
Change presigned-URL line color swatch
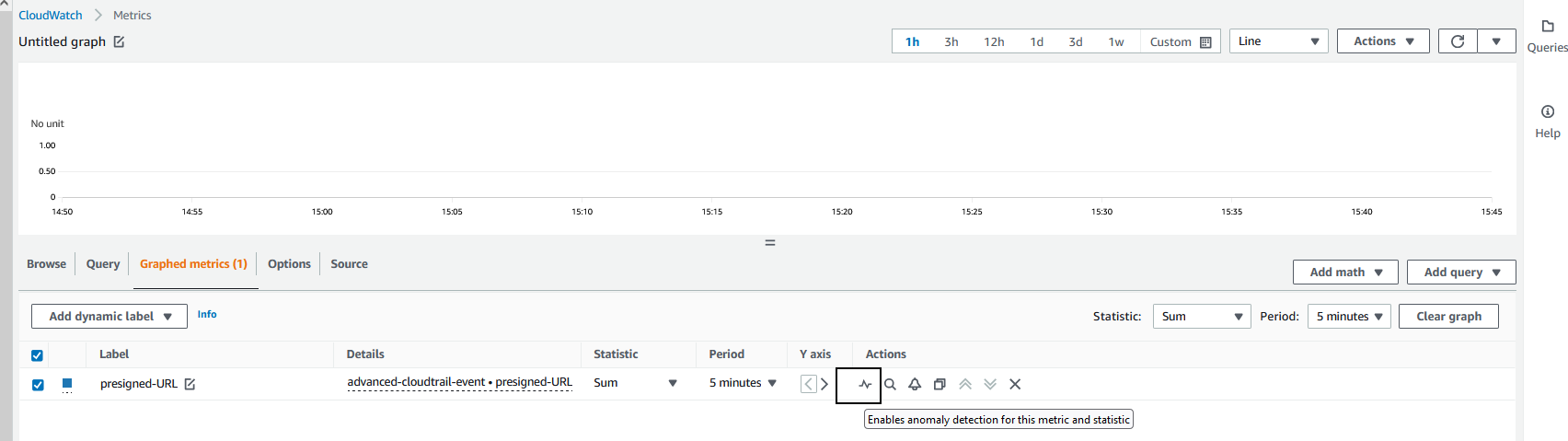(67, 384)
